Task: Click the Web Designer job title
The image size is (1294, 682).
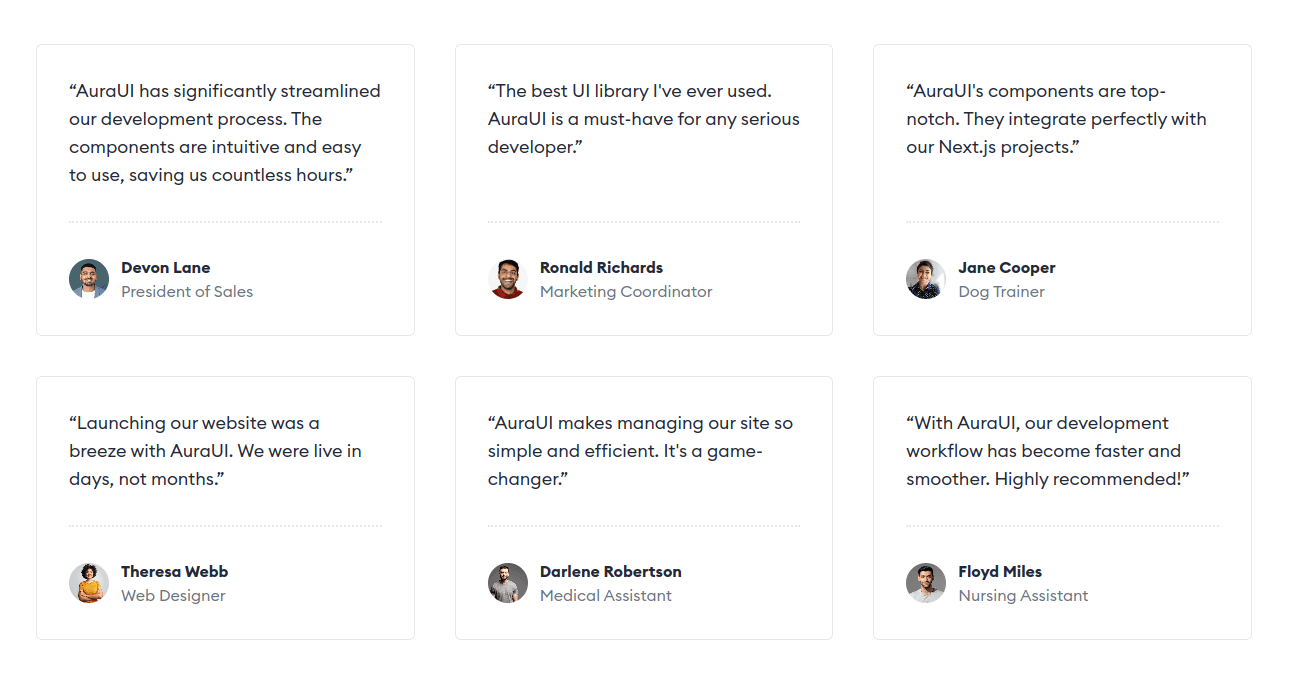Action: click(173, 596)
